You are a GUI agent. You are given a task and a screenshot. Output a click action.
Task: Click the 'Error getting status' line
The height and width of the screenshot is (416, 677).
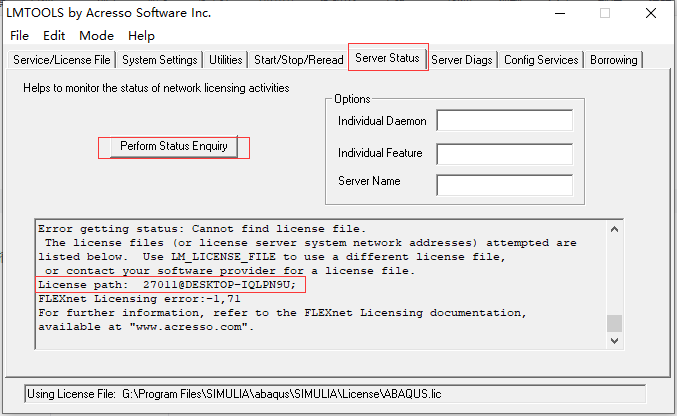point(202,229)
